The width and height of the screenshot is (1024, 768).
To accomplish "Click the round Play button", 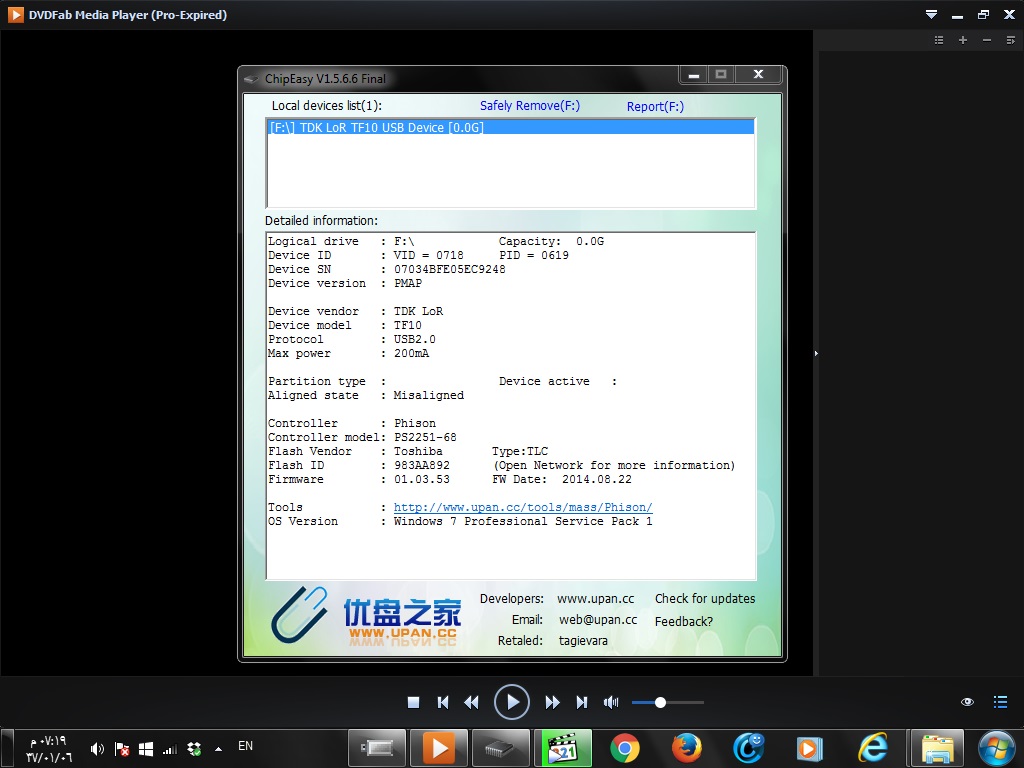I will coord(511,702).
